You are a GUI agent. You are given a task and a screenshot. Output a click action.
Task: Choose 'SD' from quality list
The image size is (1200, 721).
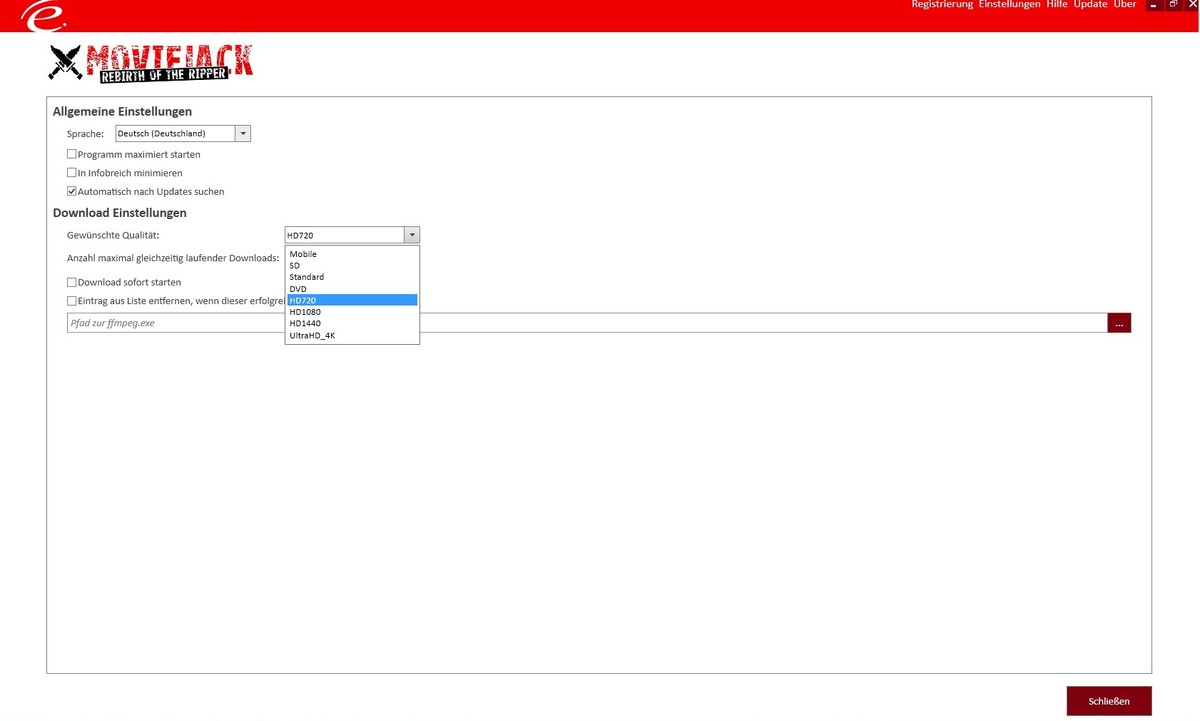tap(352, 266)
